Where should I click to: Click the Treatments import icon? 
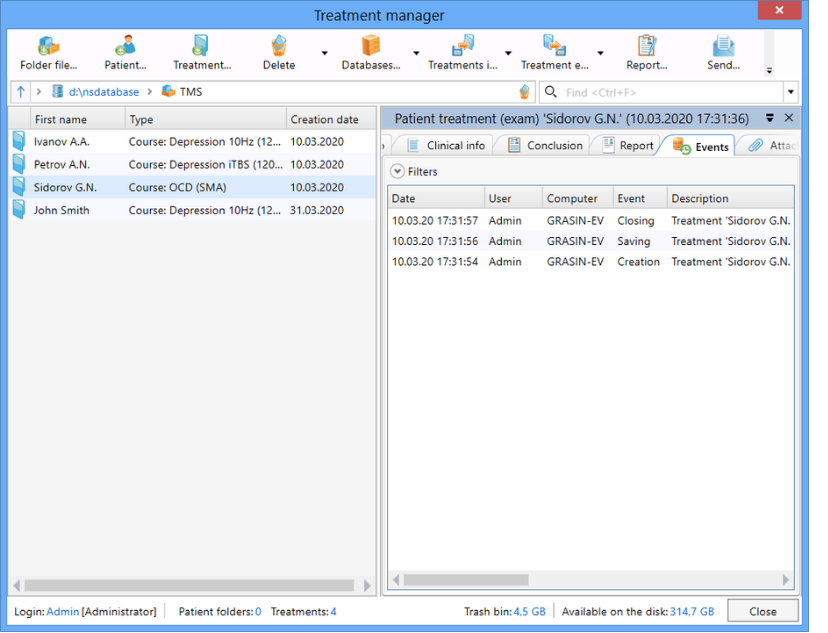click(x=462, y=46)
